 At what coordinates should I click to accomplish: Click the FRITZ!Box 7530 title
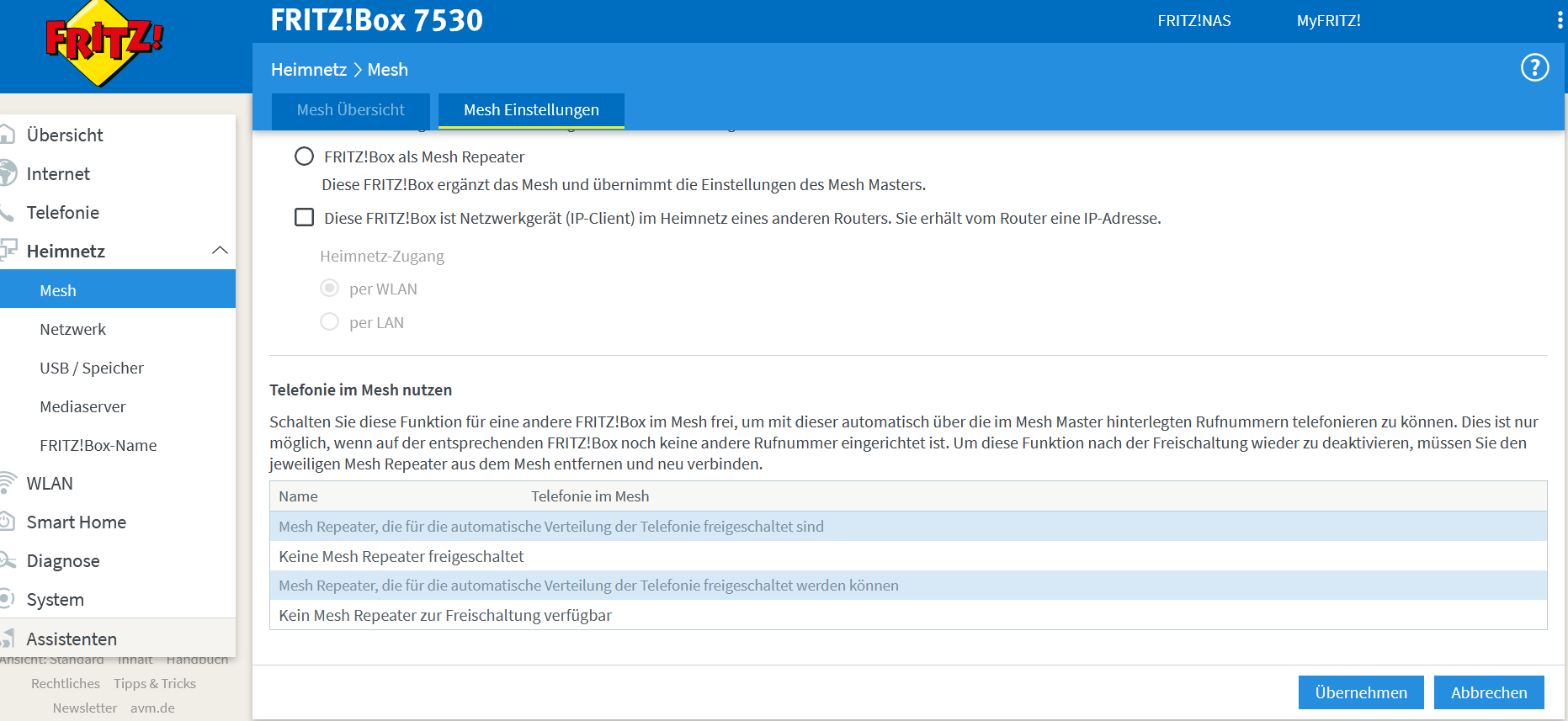pyautogui.click(x=376, y=20)
